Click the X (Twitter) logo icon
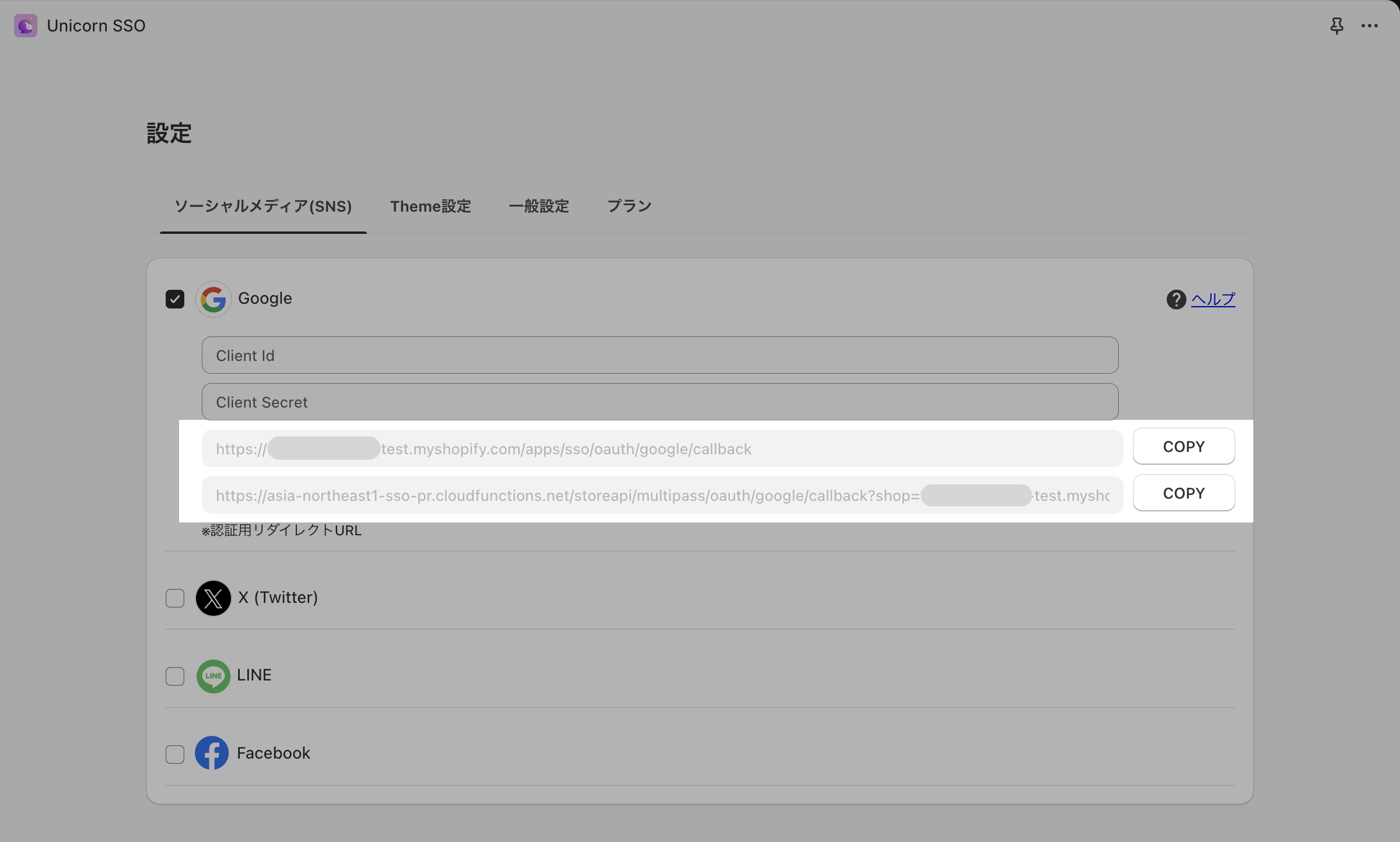Viewport: 1400px width, 842px height. coord(213,598)
